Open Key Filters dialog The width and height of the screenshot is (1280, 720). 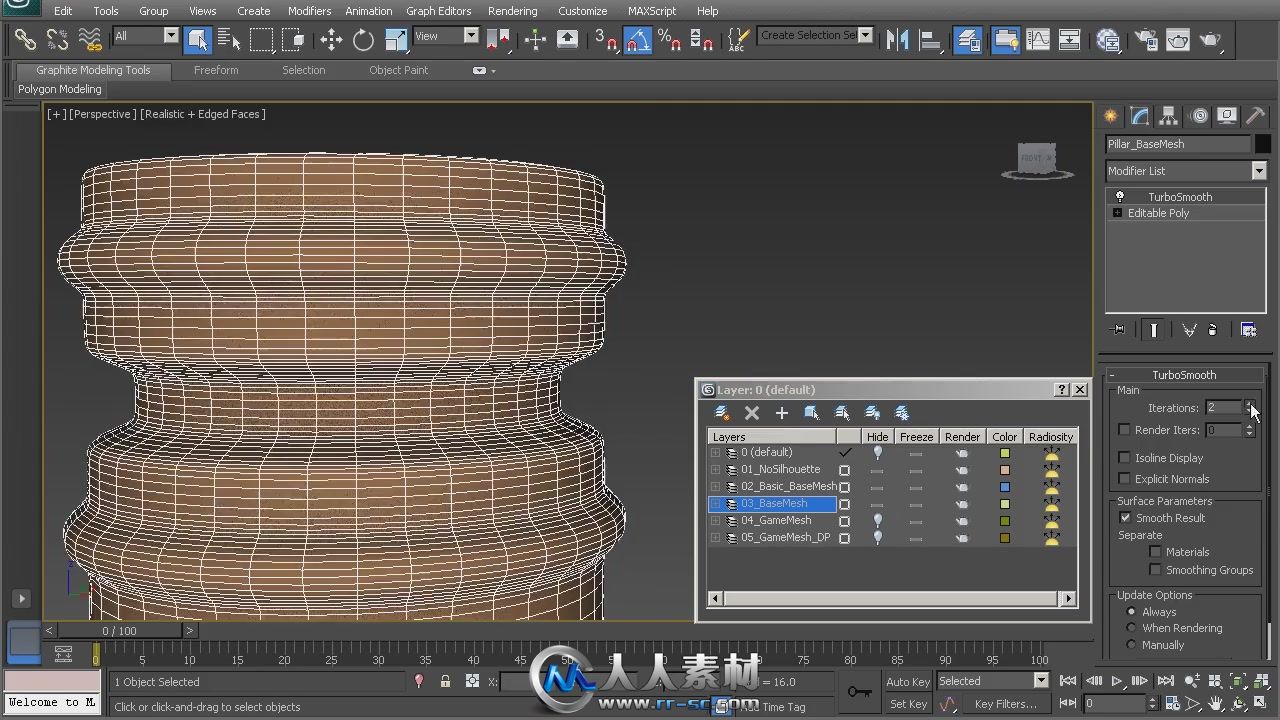(1005, 704)
